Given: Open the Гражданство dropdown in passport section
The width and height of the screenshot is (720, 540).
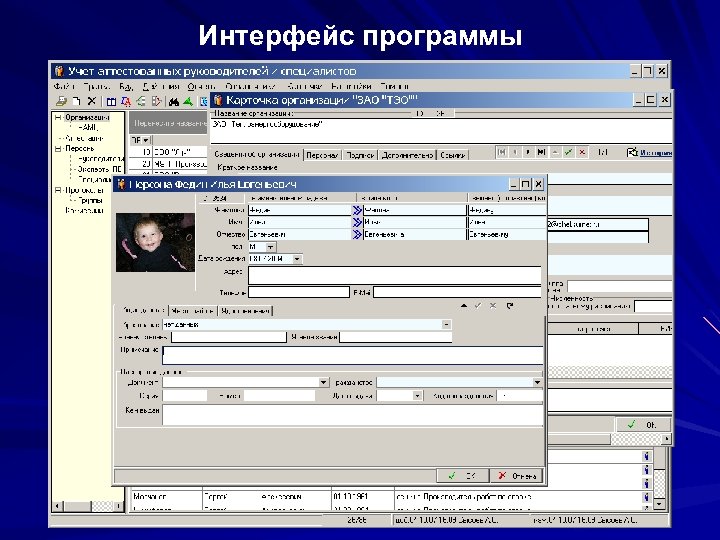Looking at the screenshot, I should [x=537, y=382].
